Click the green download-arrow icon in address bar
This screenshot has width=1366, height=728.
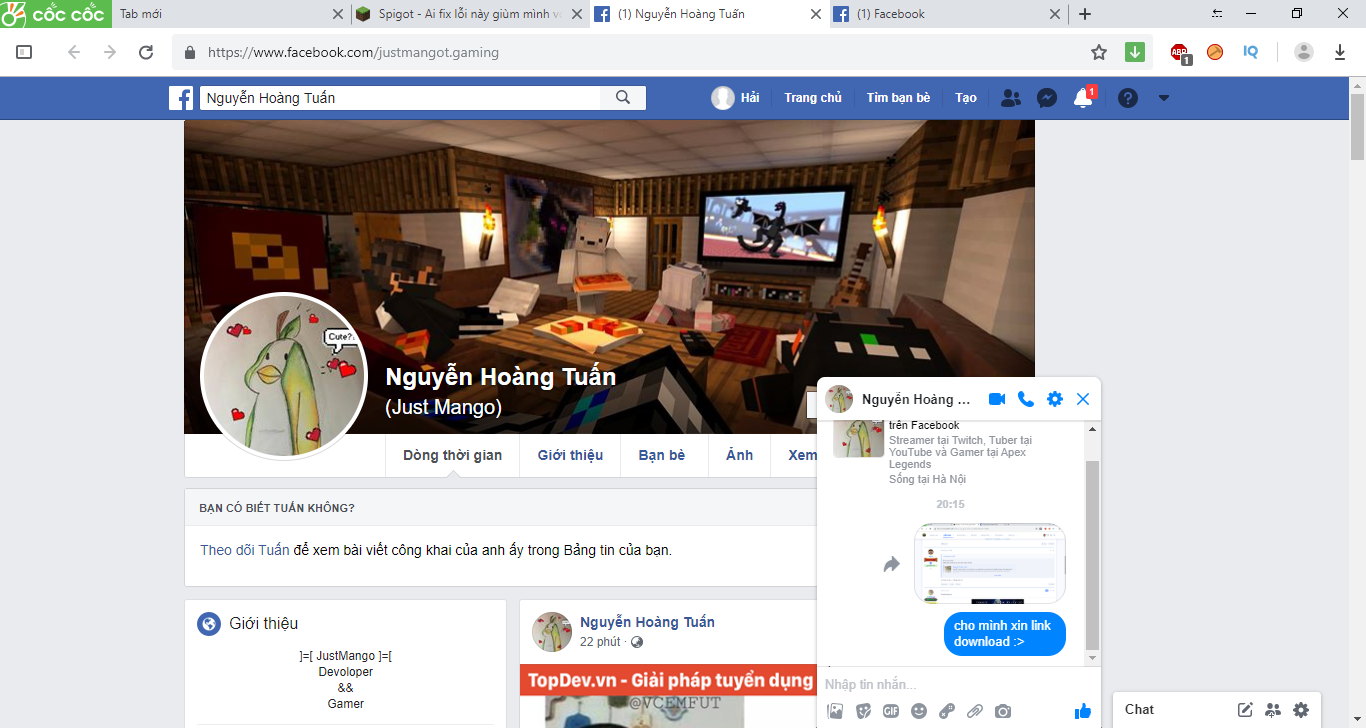coord(1134,52)
